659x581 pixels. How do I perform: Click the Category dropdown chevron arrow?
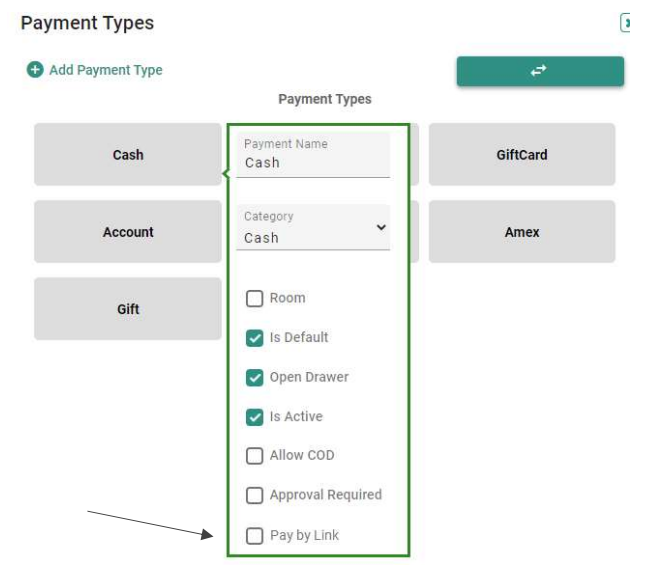point(381,227)
